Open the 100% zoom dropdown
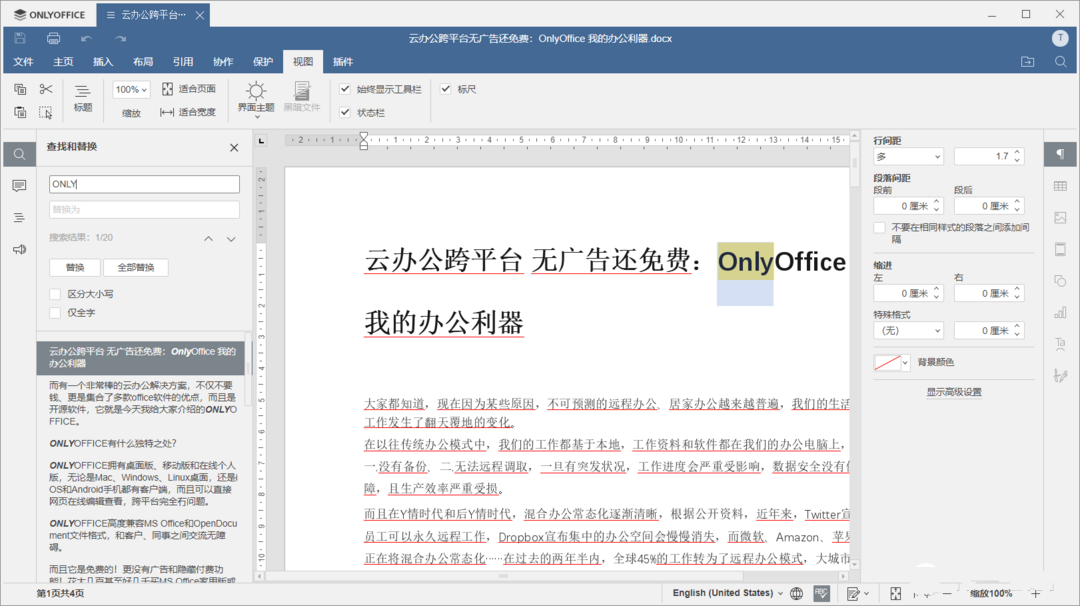The width and height of the screenshot is (1080, 606). click(131, 90)
